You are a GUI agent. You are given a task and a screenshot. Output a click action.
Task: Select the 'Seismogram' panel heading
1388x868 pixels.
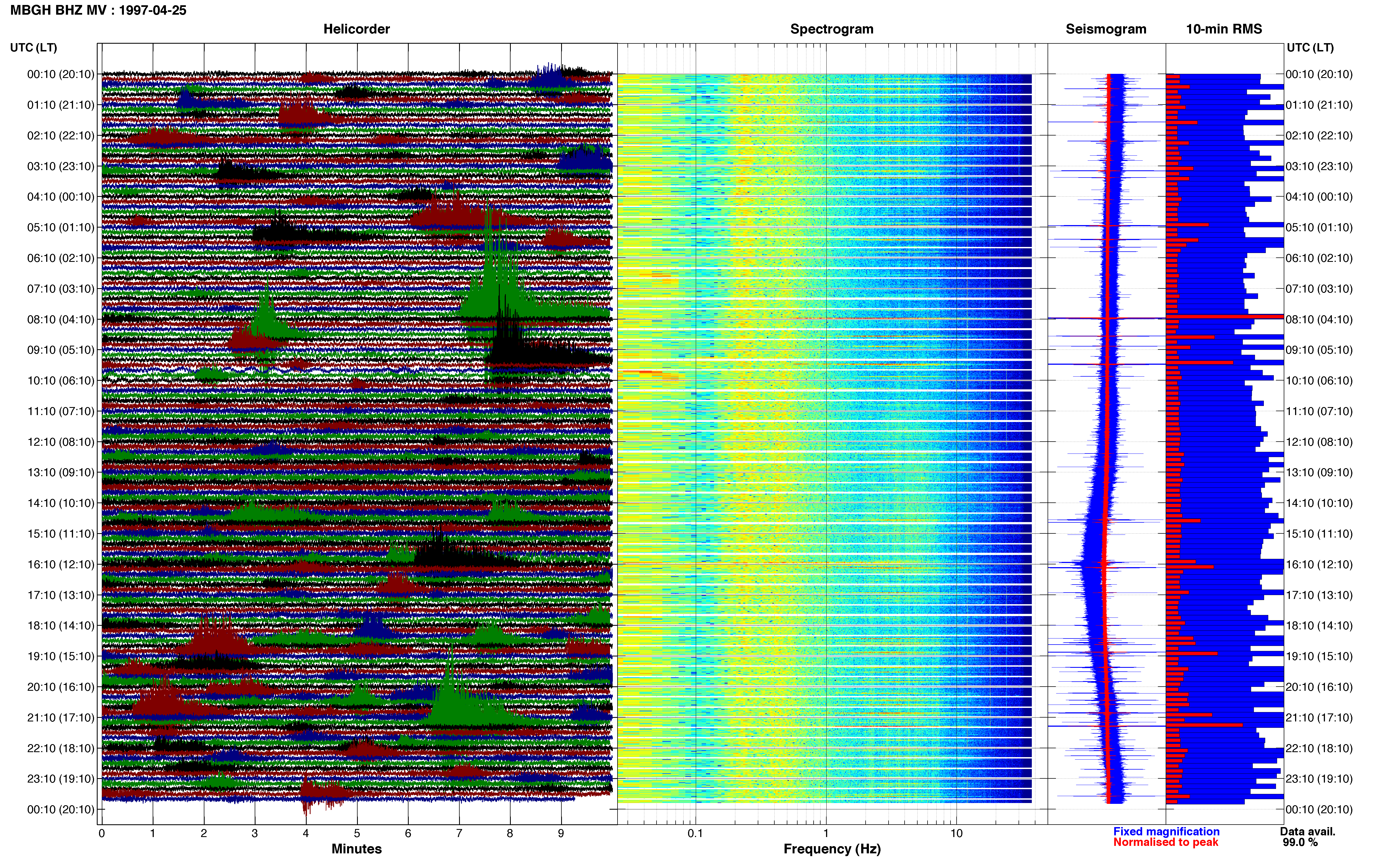1106,29
